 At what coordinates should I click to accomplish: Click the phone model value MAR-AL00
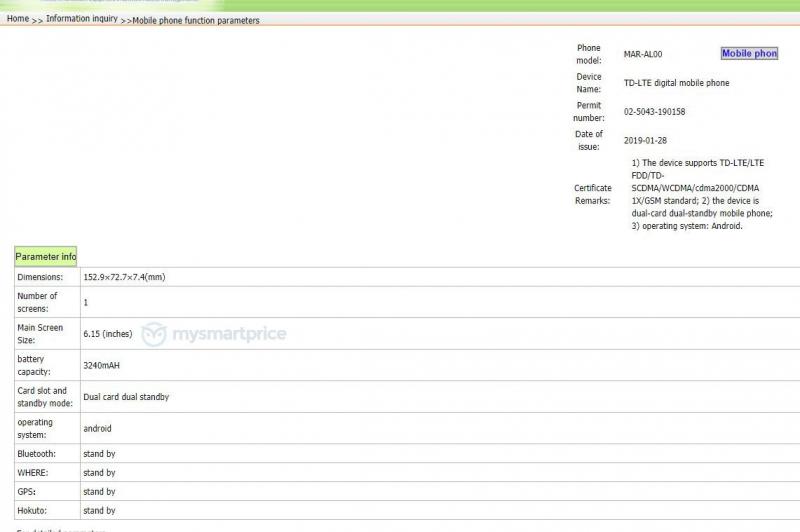point(643,54)
